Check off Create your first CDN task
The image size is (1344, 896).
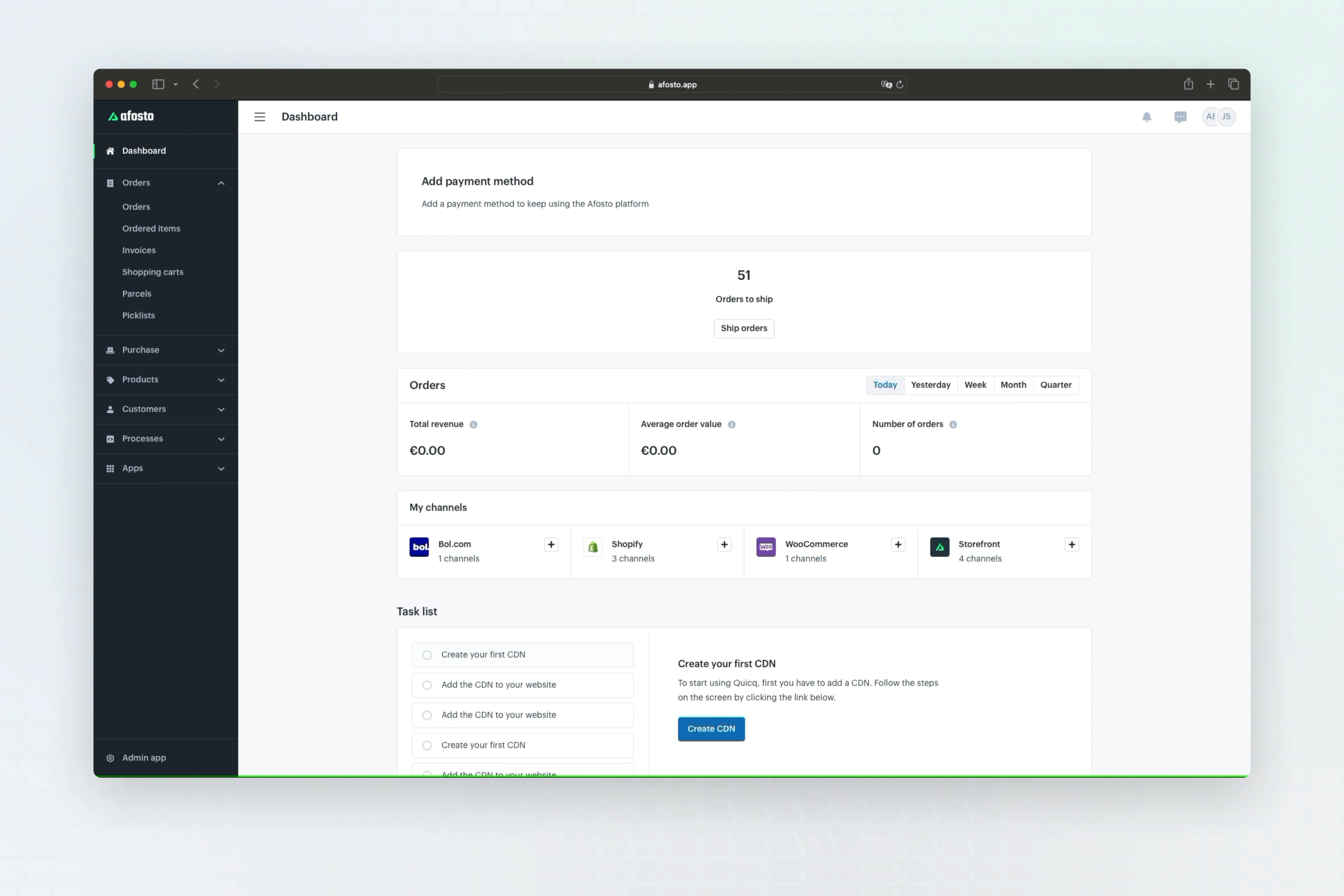click(426, 655)
